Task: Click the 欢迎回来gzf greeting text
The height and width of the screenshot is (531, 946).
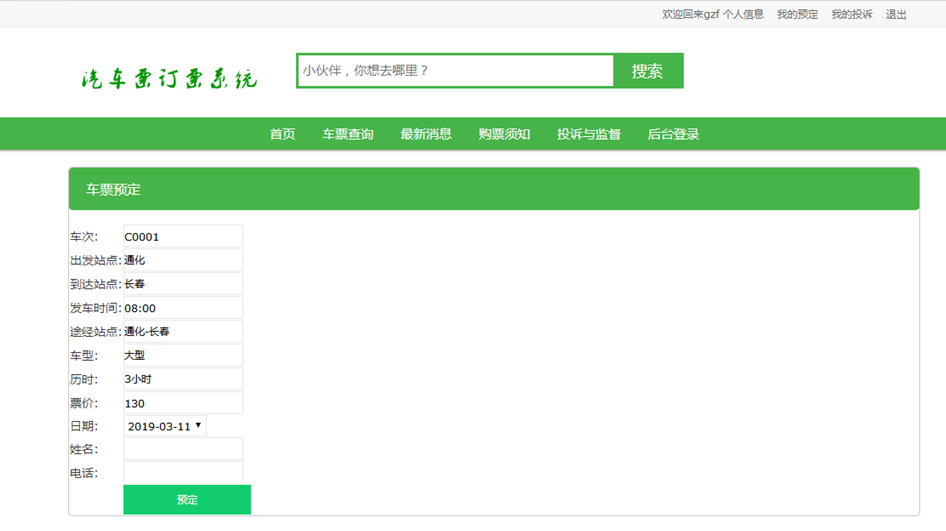Action: coord(691,14)
